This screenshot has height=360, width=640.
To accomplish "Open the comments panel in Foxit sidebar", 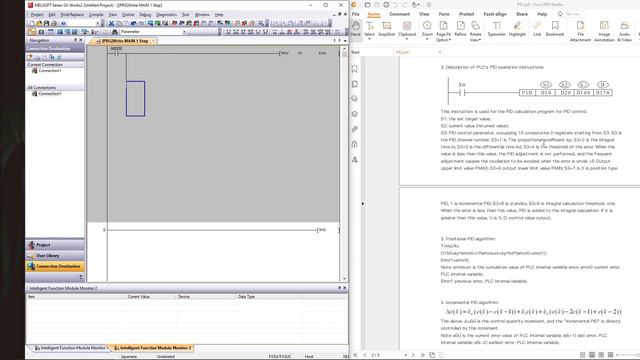I will pos(355,99).
